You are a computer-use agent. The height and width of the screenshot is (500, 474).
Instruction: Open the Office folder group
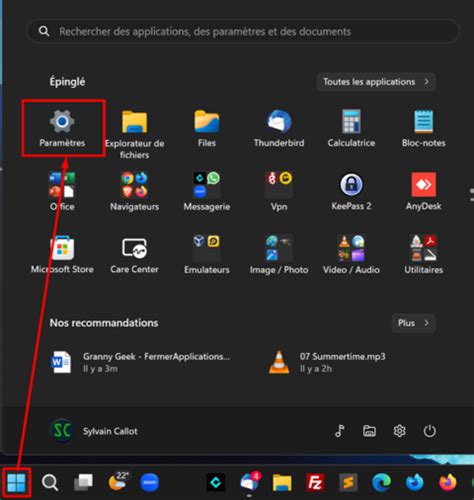[x=62, y=191]
